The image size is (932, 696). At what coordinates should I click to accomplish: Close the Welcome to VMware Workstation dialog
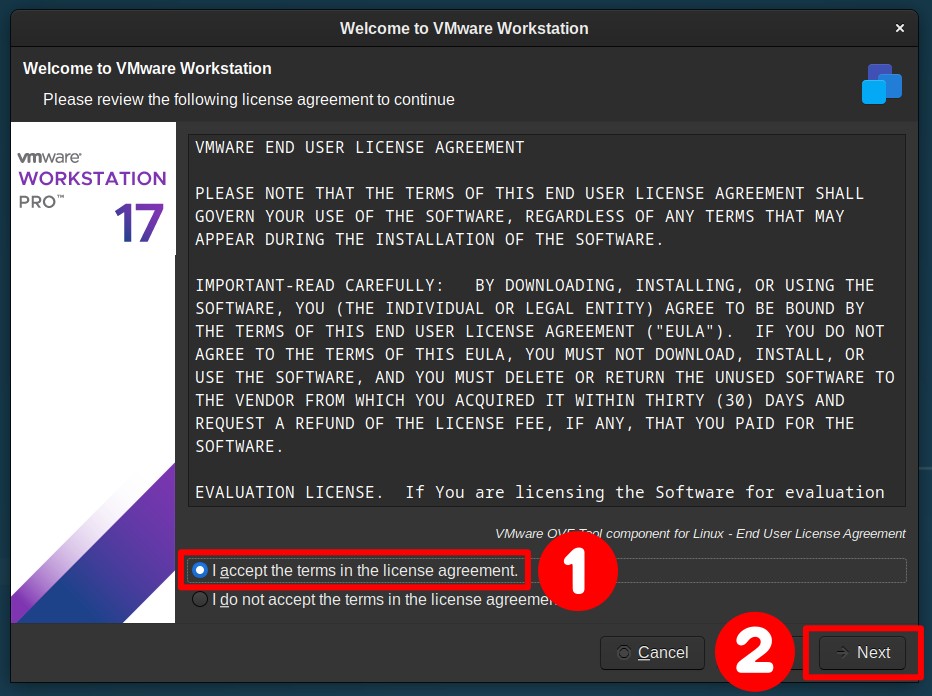[900, 28]
